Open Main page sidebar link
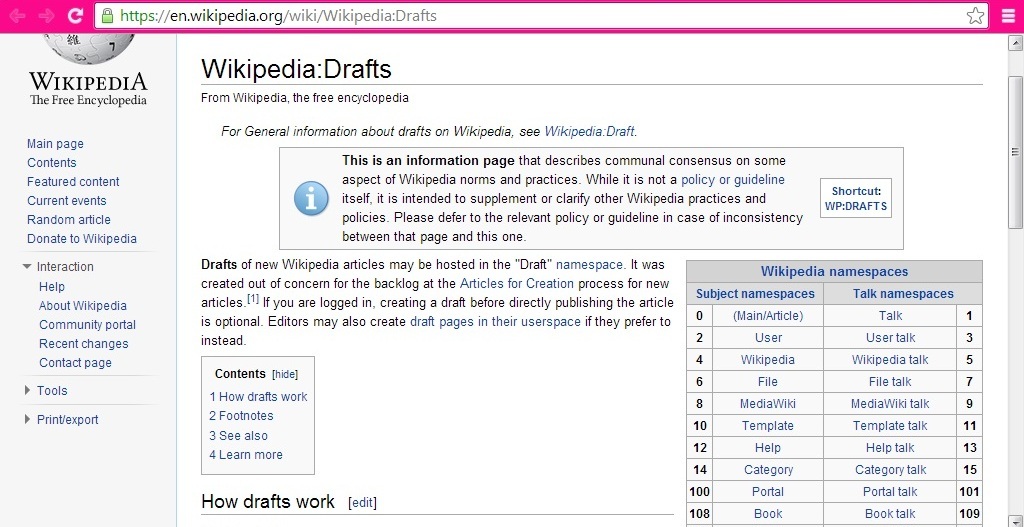1024x527 pixels. tap(56, 144)
